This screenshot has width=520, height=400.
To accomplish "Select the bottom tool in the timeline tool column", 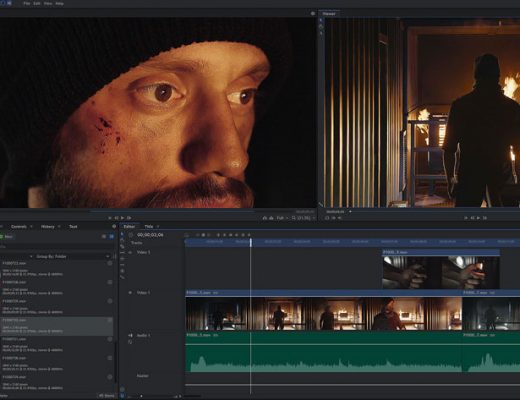I will click(x=122, y=277).
